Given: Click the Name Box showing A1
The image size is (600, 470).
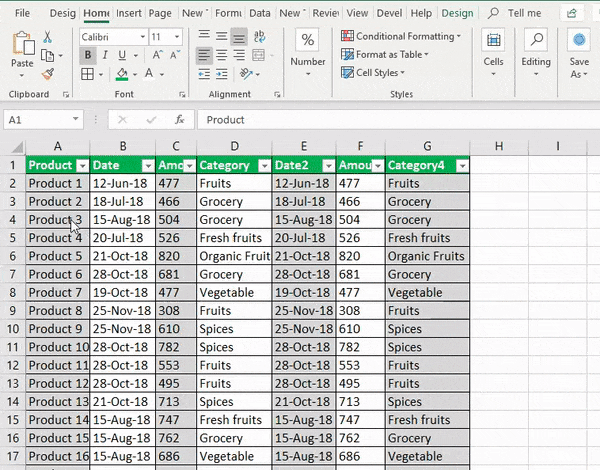Looking at the screenshot, I should click(36, 120).
